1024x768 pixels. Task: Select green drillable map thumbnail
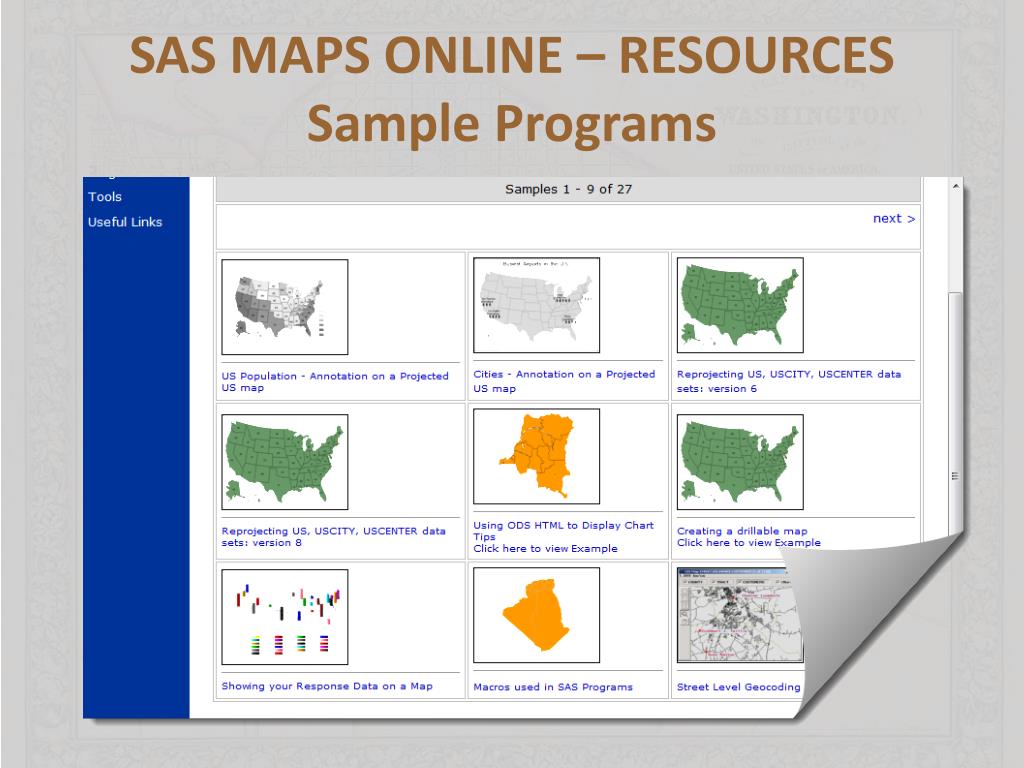[740, 462]
